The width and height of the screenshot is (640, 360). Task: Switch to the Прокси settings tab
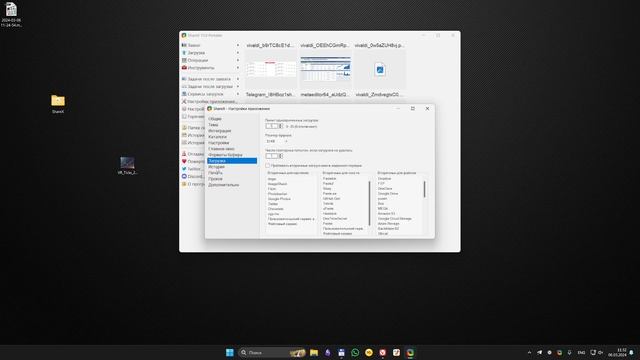(x=215, y=179)
